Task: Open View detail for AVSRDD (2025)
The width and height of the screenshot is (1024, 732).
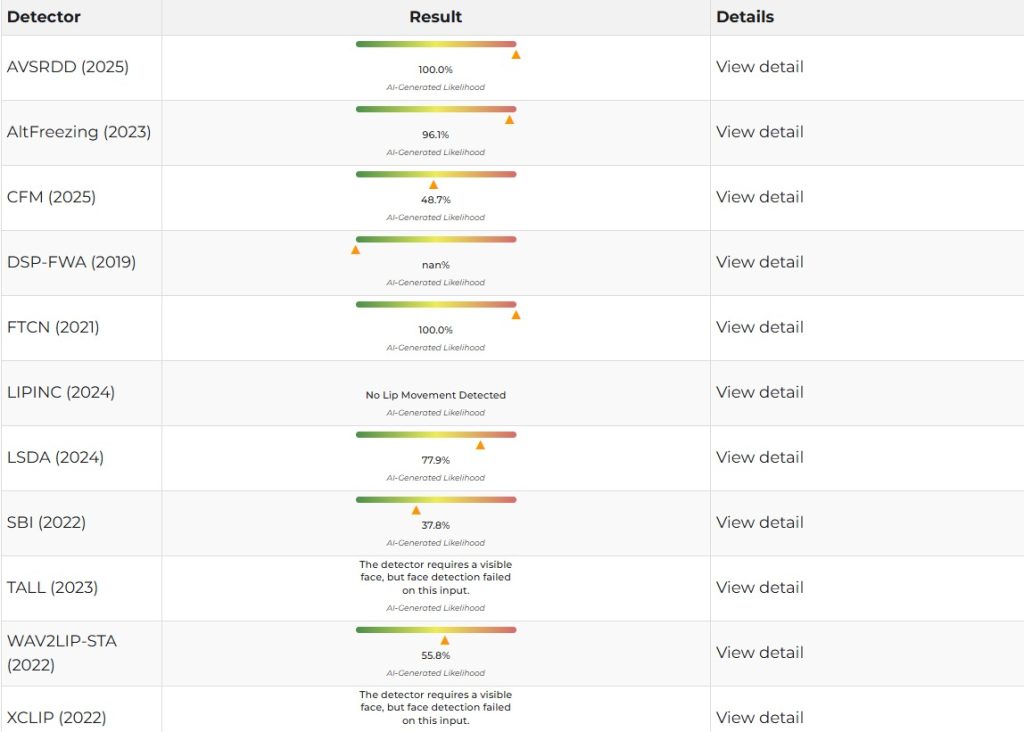Action: tap(760, 67)
